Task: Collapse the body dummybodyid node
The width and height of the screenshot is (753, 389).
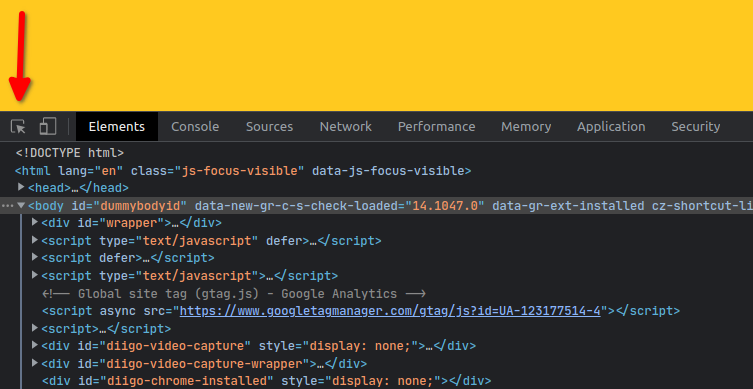Action: 21,206
